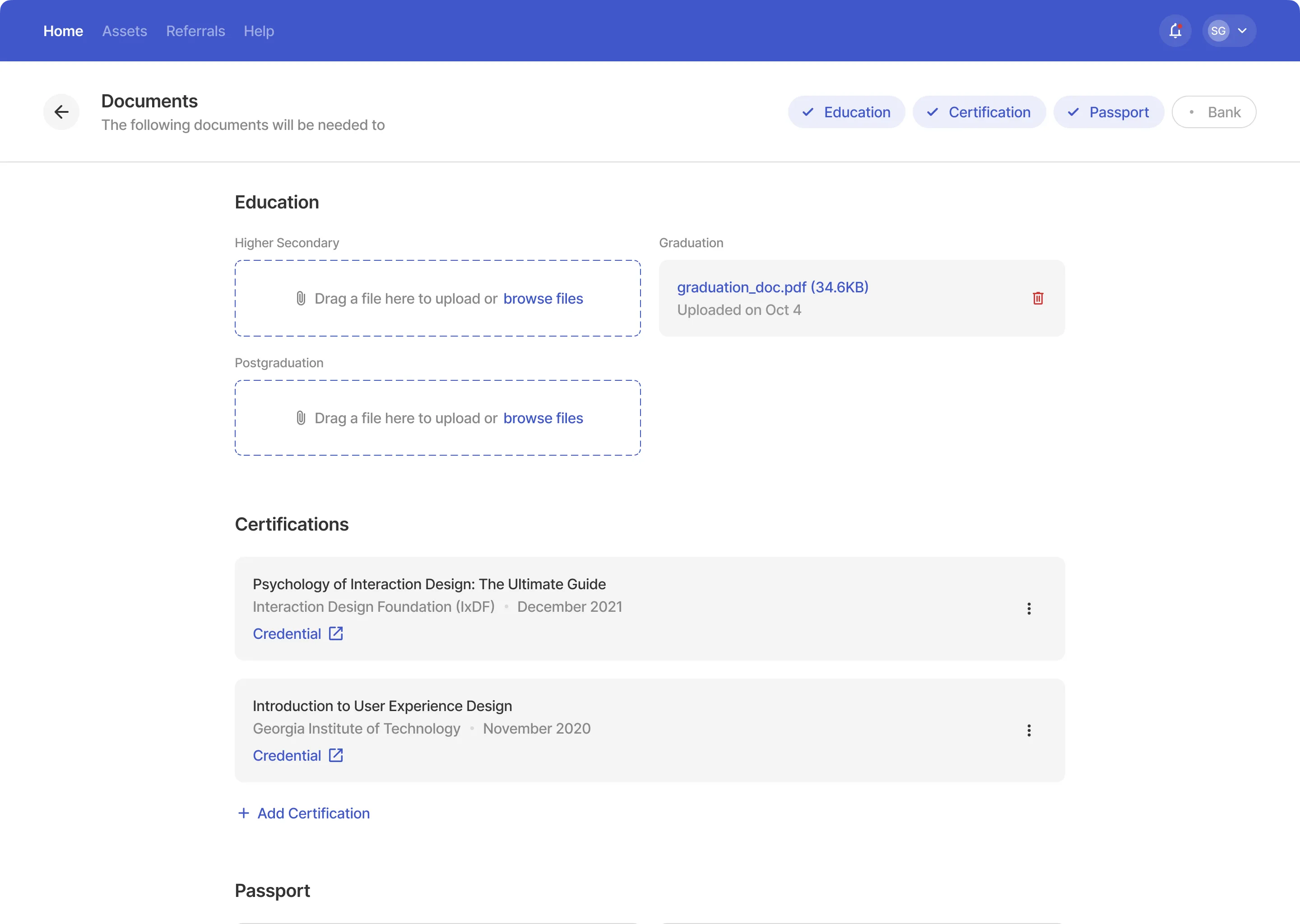Screen dimensions: 1300x924
Task: Open graduation_doc.pdf file link
Action: (772, 287)
